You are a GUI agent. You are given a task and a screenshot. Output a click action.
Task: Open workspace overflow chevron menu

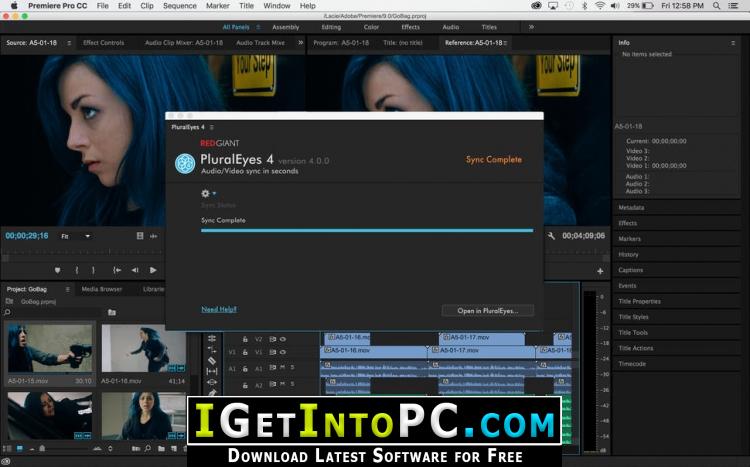531,27
